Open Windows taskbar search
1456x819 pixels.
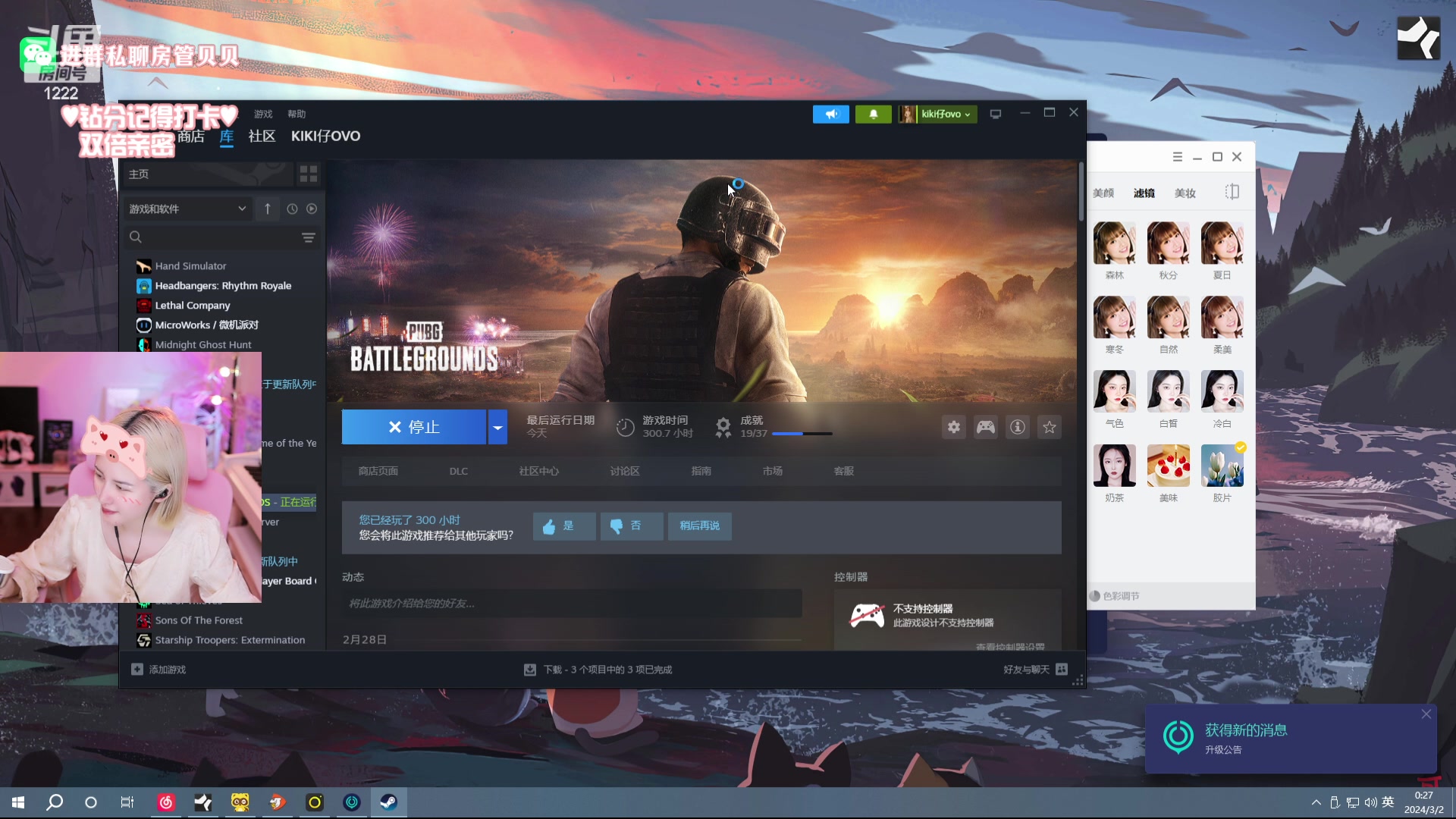[55, 802]
